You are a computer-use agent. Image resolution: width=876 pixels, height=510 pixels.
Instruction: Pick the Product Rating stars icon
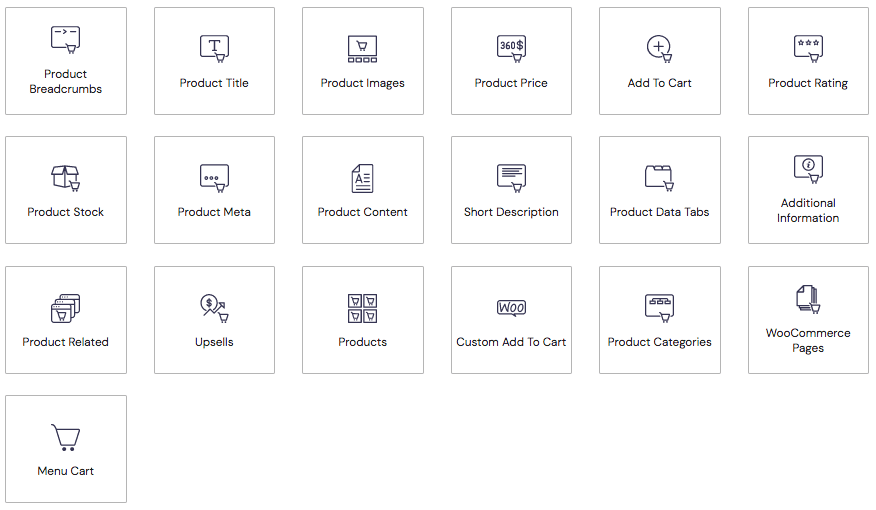[808, 48]
